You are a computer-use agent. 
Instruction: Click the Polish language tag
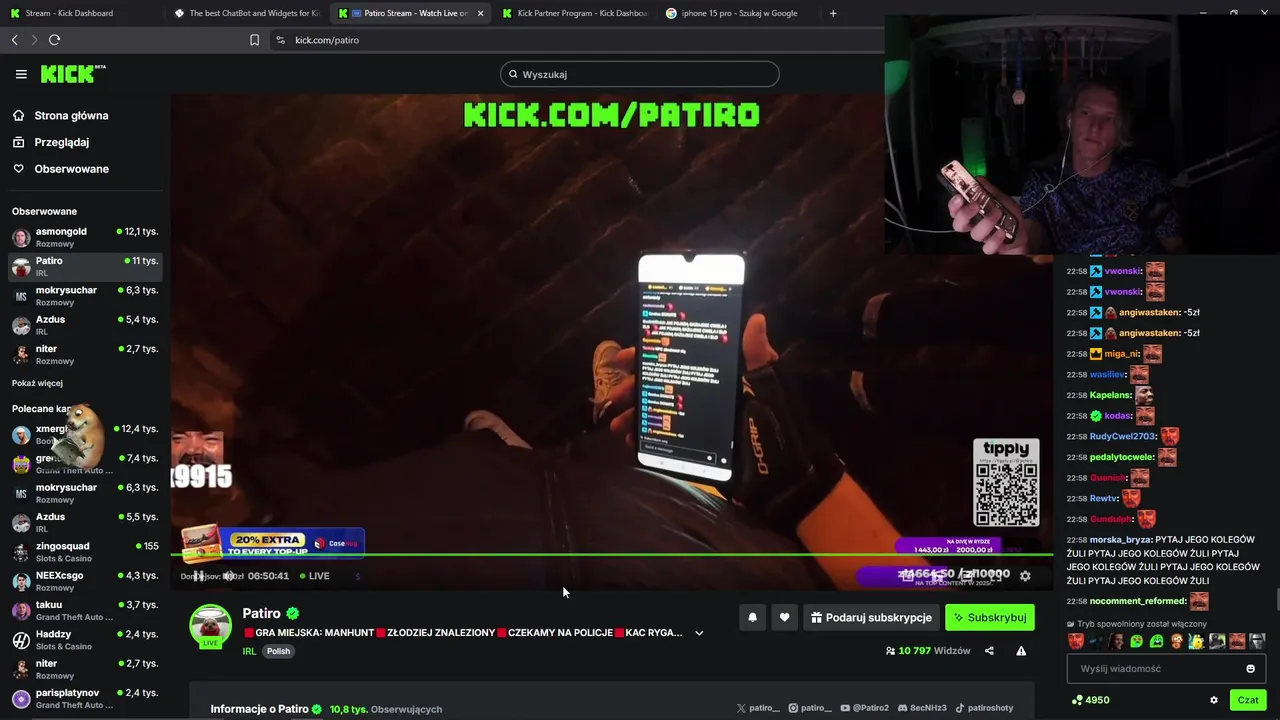278,651
